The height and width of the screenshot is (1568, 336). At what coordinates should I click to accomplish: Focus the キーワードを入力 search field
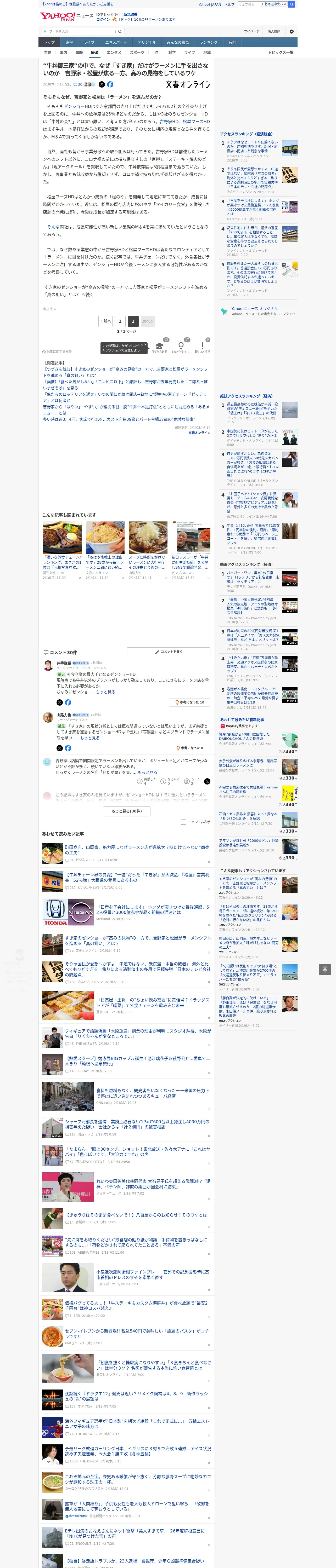pyautogui.click(x=79, y=32)
